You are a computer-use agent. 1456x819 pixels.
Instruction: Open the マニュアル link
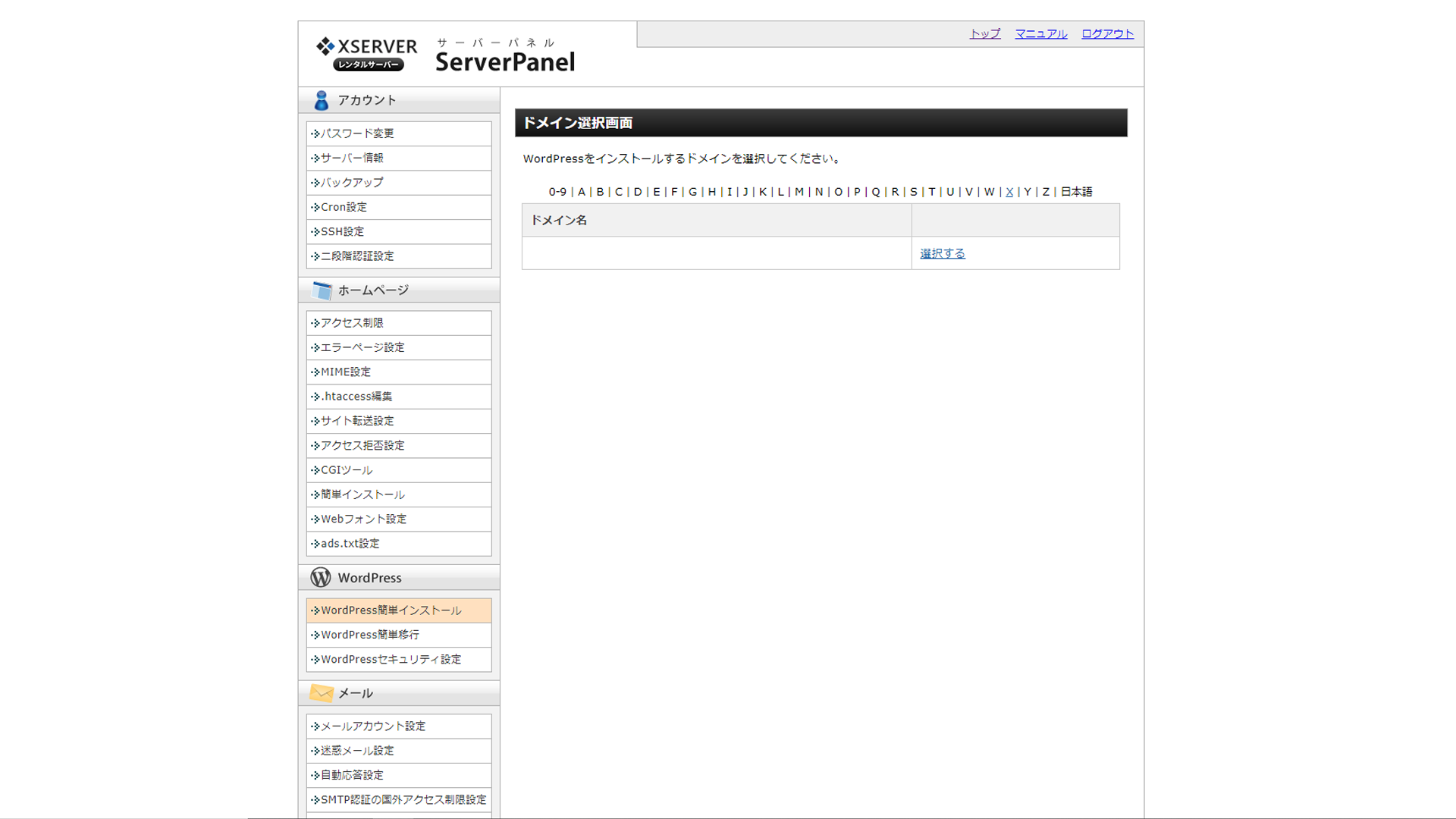coord(1040,33)
